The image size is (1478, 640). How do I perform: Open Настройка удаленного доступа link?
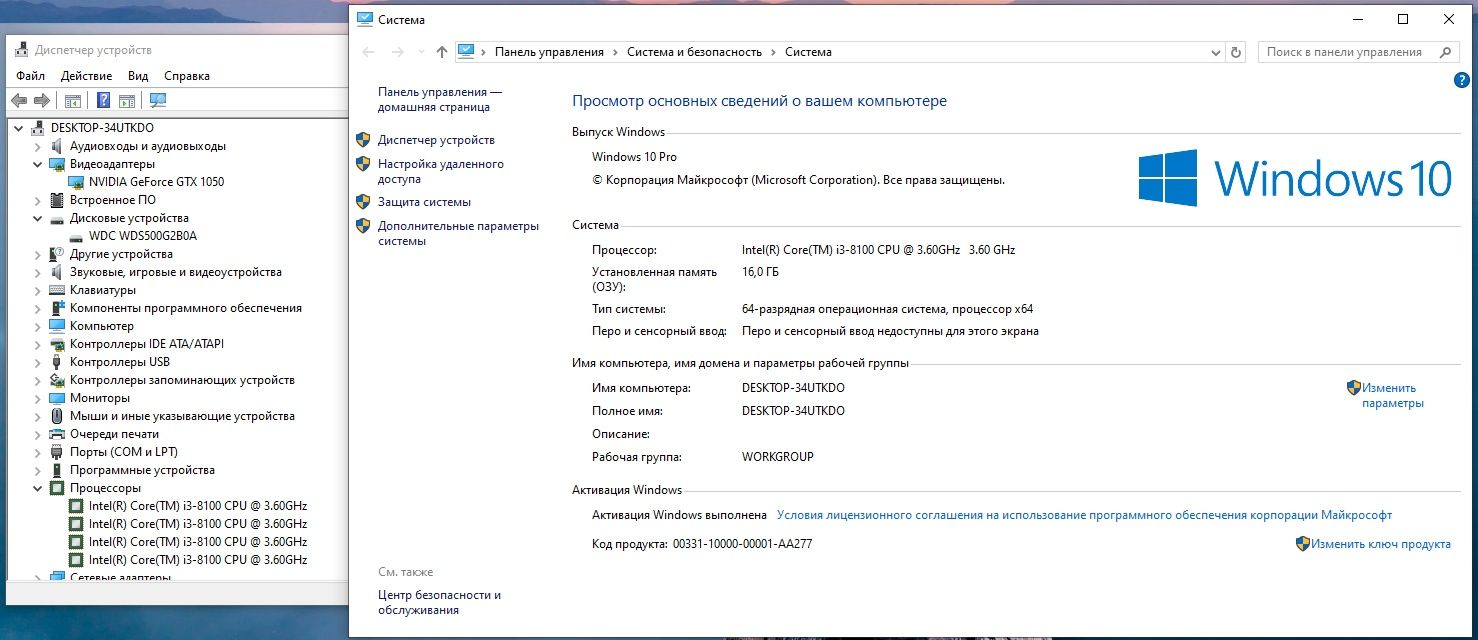[441, 171]
